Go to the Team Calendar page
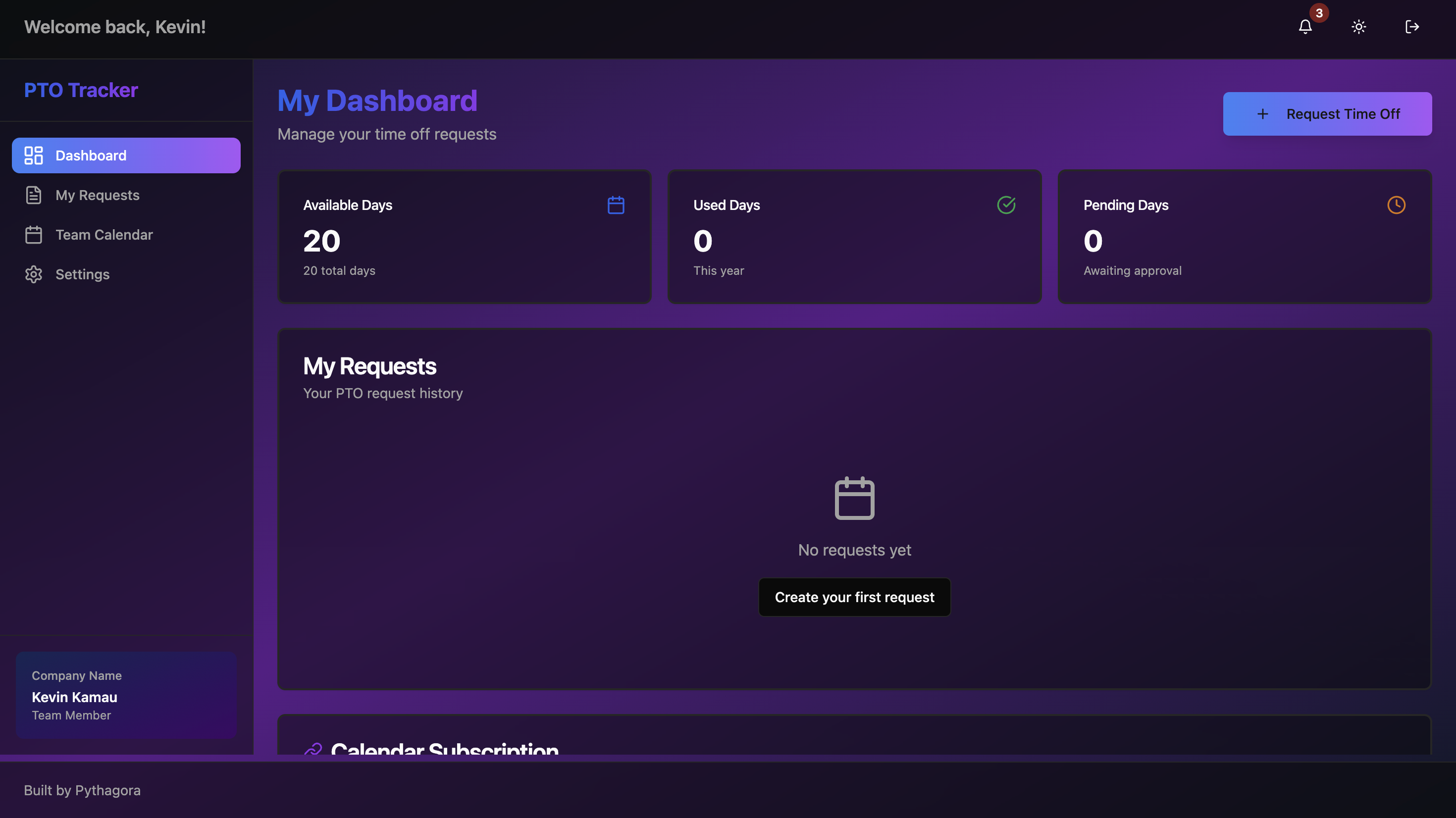The image size is (1456, 818). pyautogui.click(x=104, y=235)
